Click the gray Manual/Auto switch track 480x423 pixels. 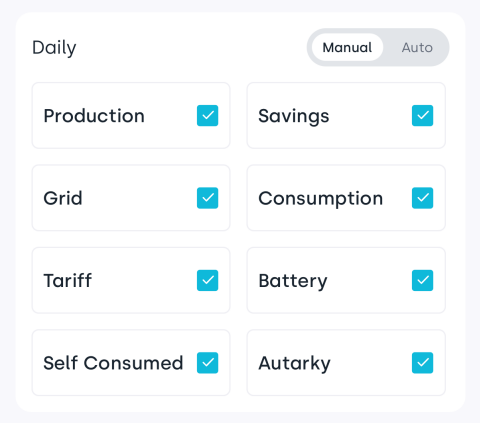click(x=378, y=47)
